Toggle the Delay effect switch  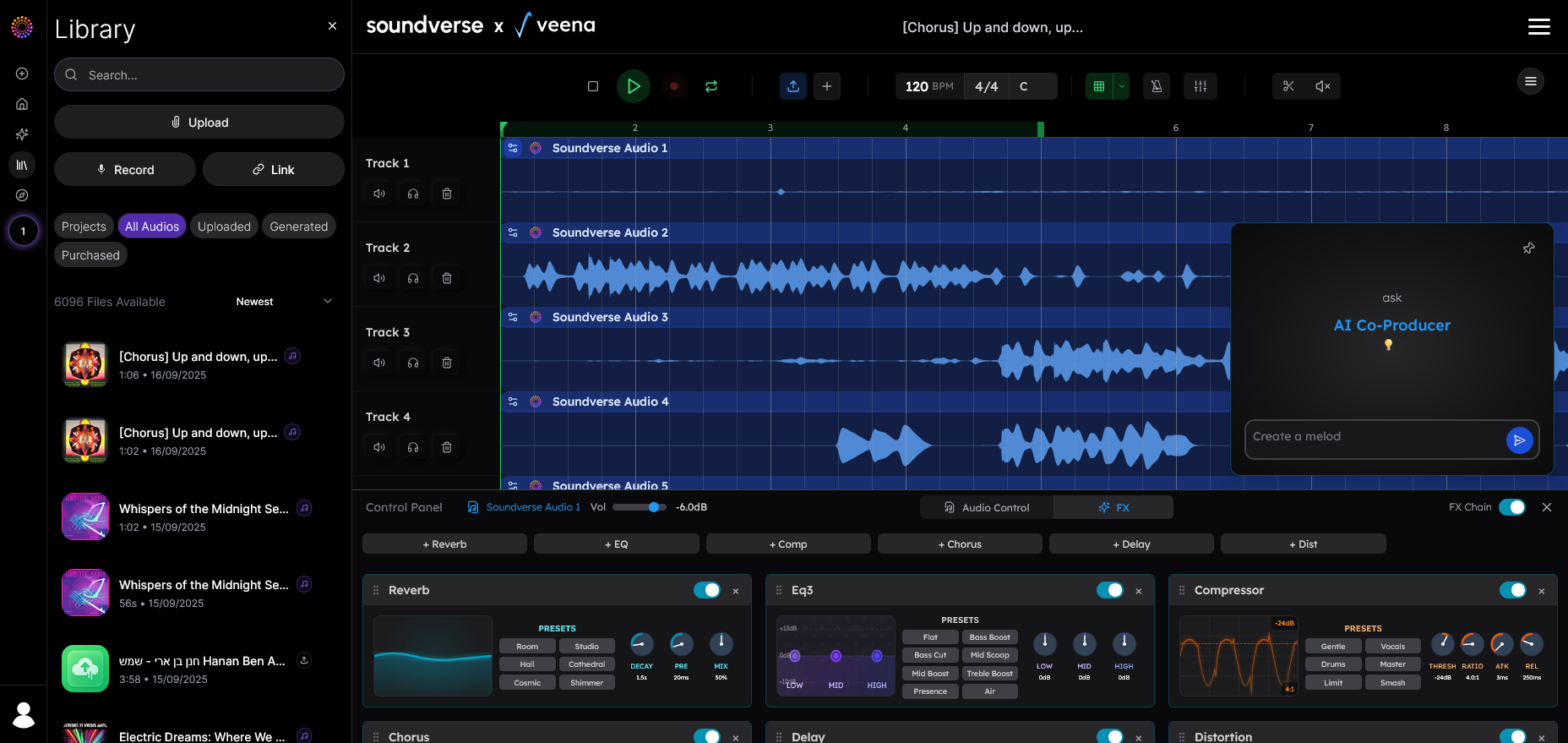(1110, 736)
